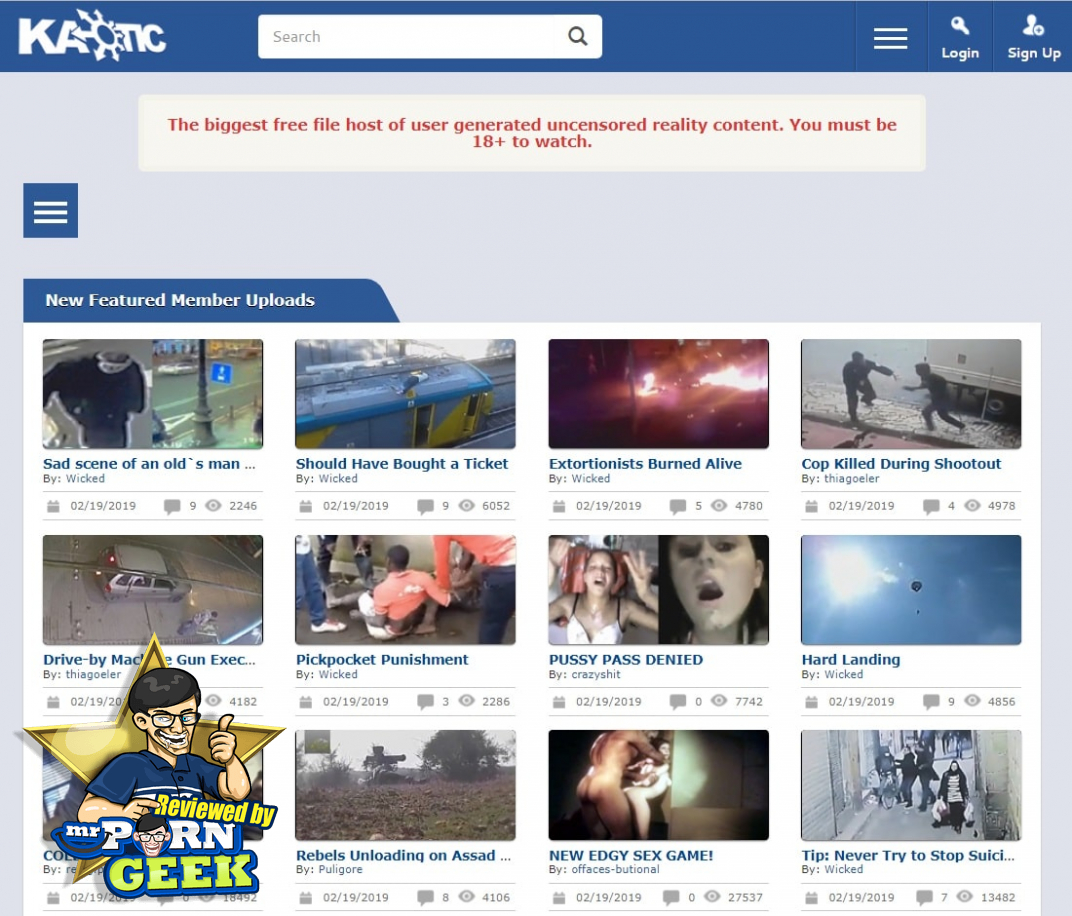The image size is (1072, 916).
Task: Open the train thumbnail for "Should Have Bought a Ticket"
Action: click(x=405, y=394)
